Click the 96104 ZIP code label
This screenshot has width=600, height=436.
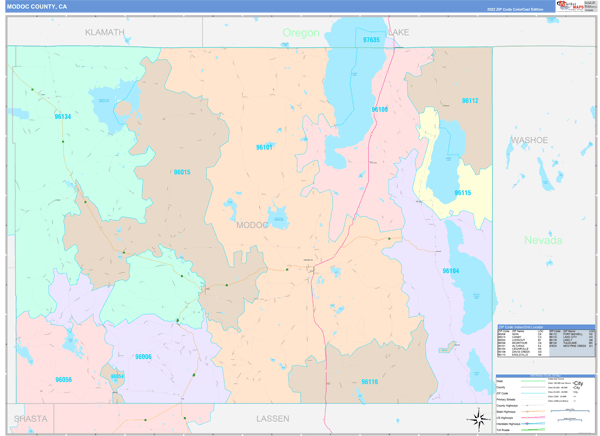[x=451, y=270]
